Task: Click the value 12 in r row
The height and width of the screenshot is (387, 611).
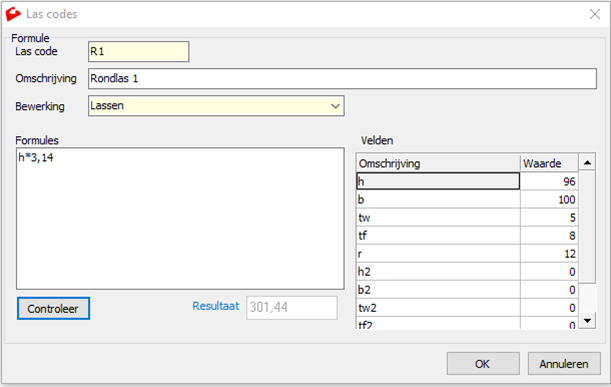Action: coord(549,254)
